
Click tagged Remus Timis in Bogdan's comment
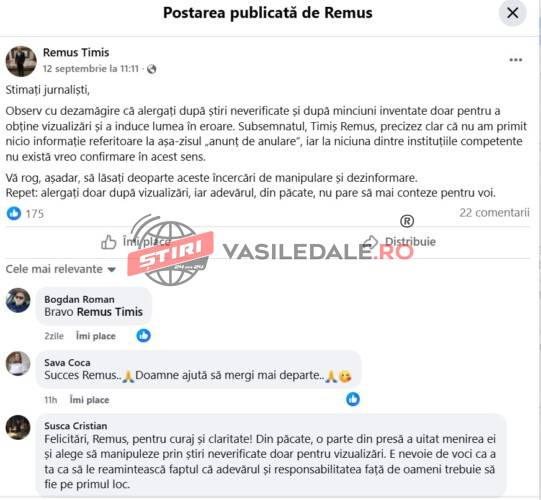(110, 312)
